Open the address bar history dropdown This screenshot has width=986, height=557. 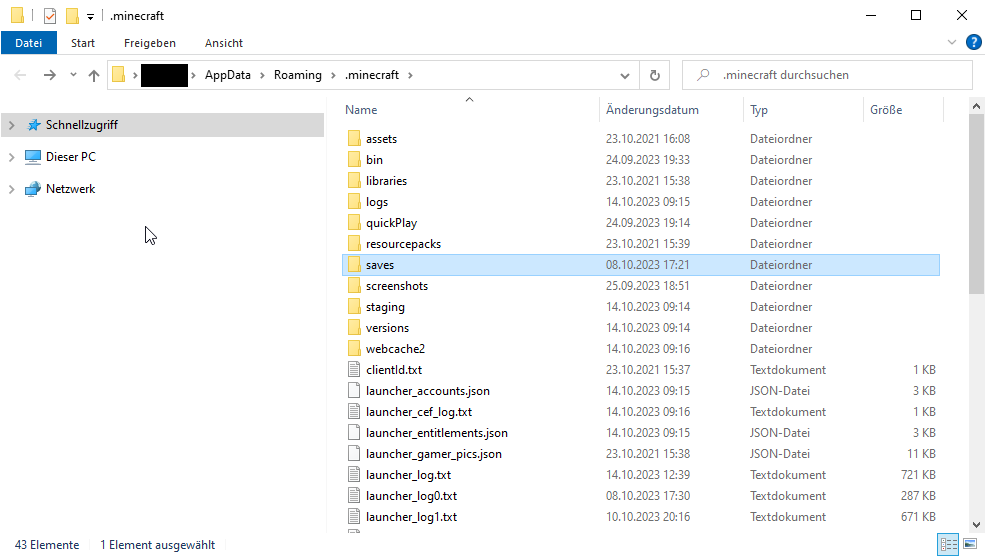pos(624,75)
